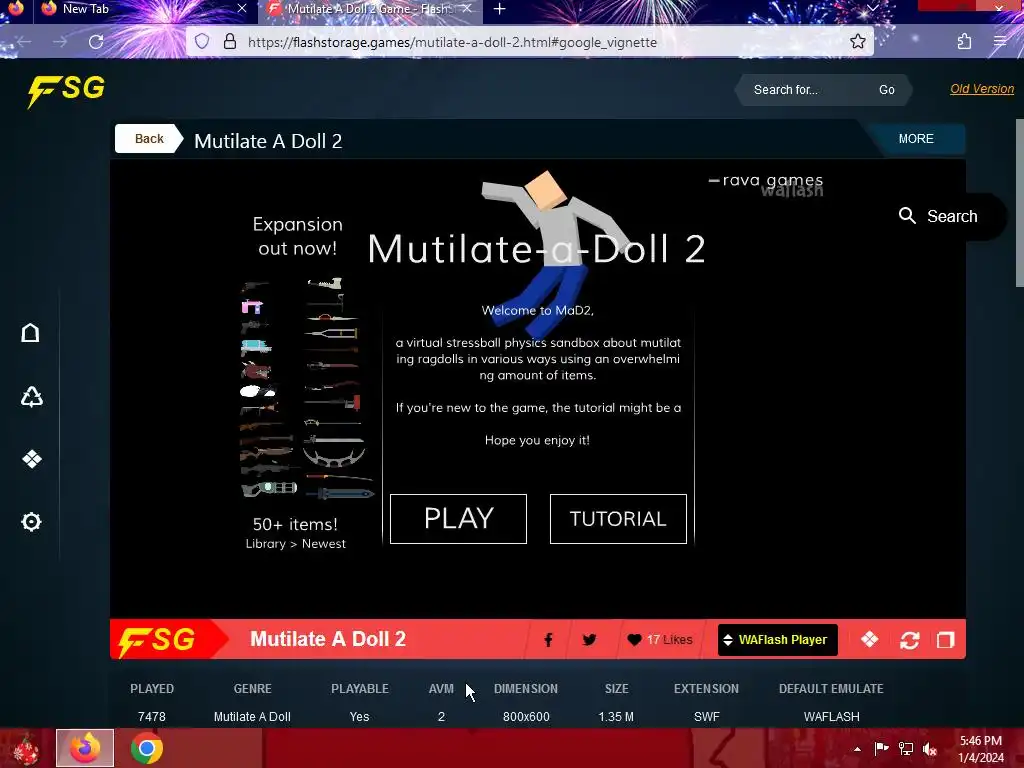Viewport: 1024px width, 768px height.
Task: Like the game via heart icon
Action: (633, 640)
